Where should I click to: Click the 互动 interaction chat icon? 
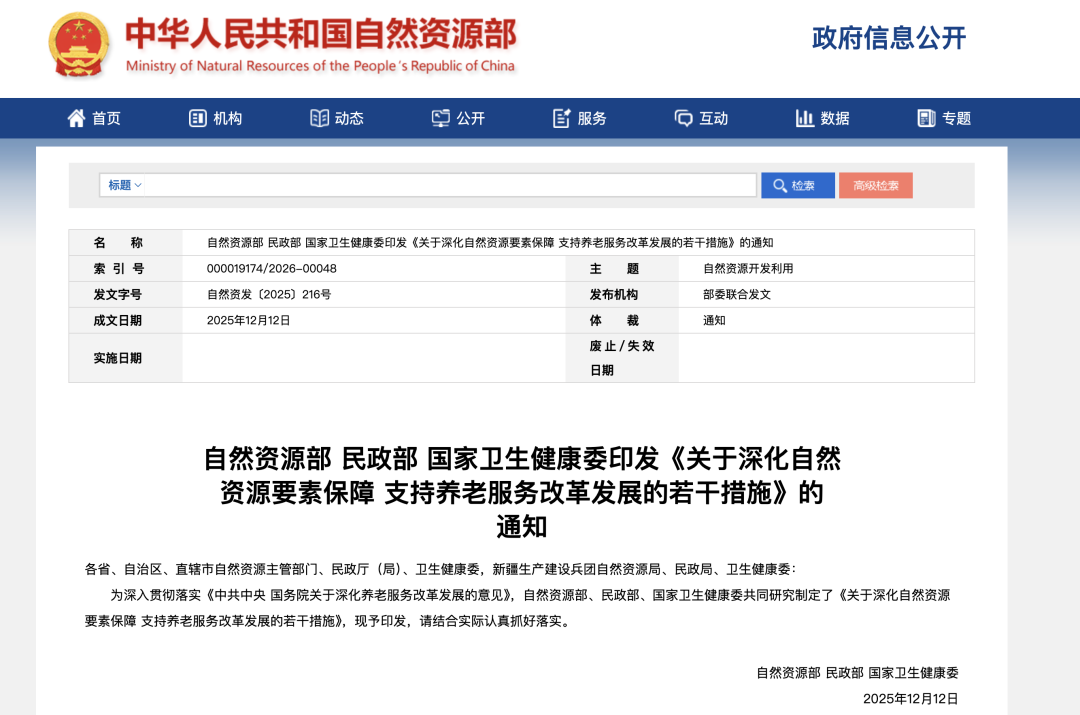pos(684,118)
